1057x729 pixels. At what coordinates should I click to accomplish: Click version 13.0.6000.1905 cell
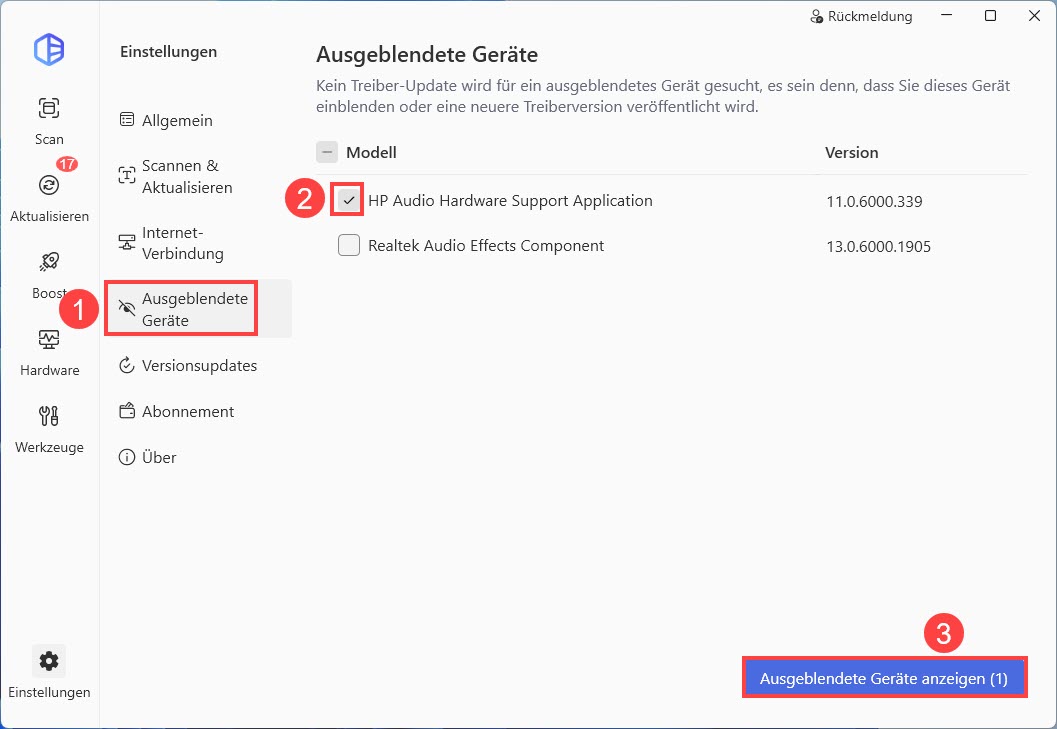point(878,247)
